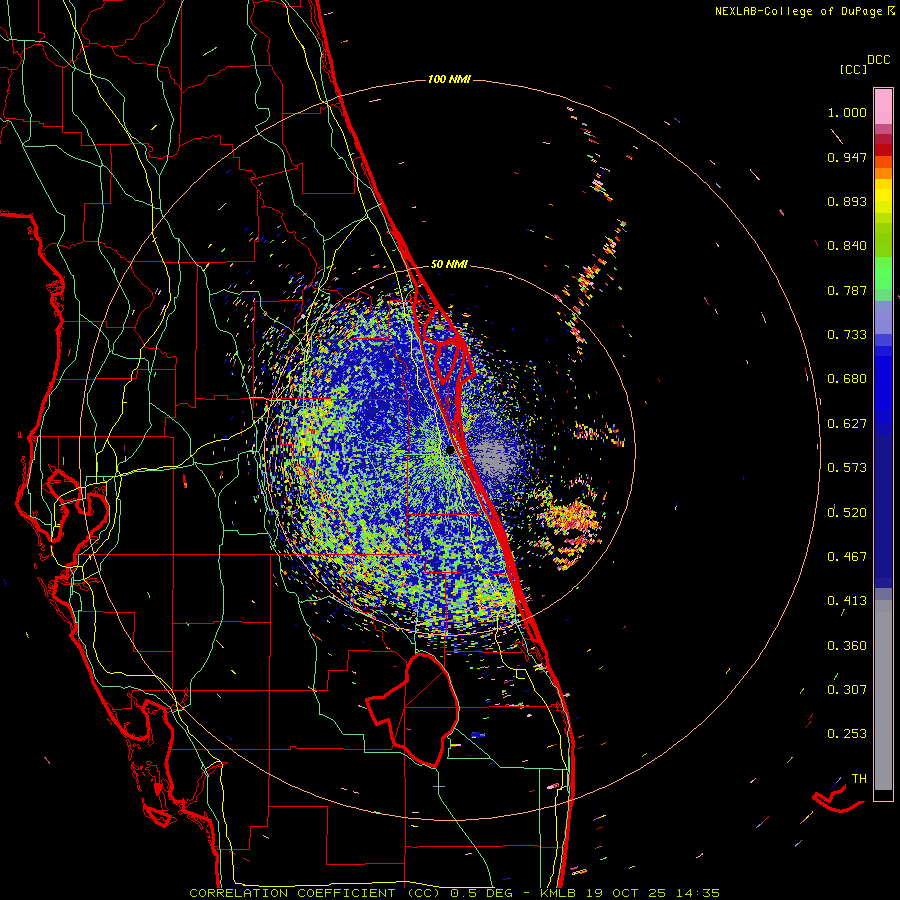Click the 1.000 value on the color scale
The width and height of the screenshot is (900, 900).
[x=847, y=112]
